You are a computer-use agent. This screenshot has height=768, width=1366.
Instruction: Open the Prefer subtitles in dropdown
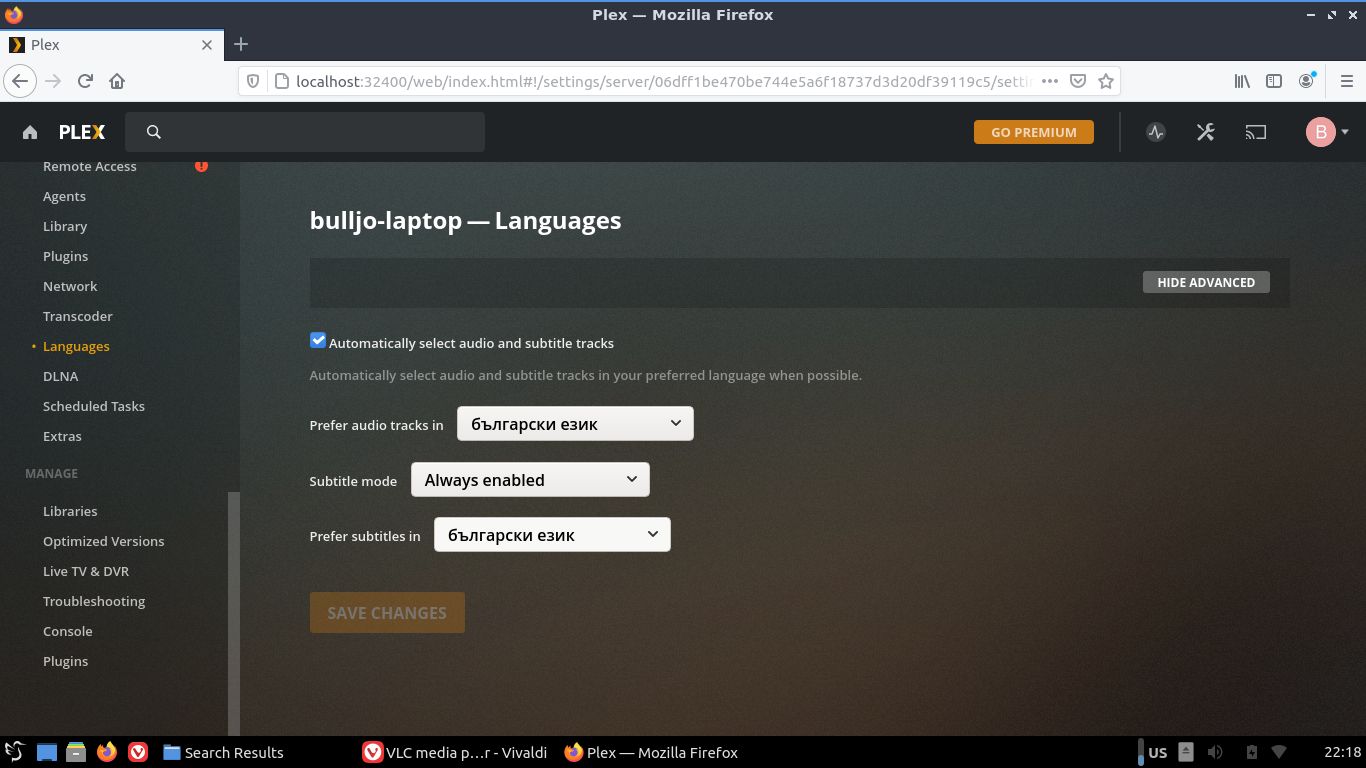pos(552,535)
